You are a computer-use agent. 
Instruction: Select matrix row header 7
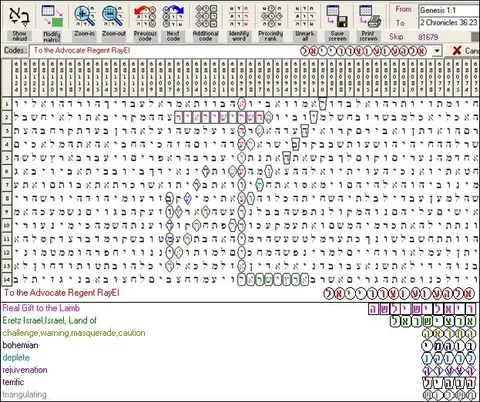click(x=6, y=185)
